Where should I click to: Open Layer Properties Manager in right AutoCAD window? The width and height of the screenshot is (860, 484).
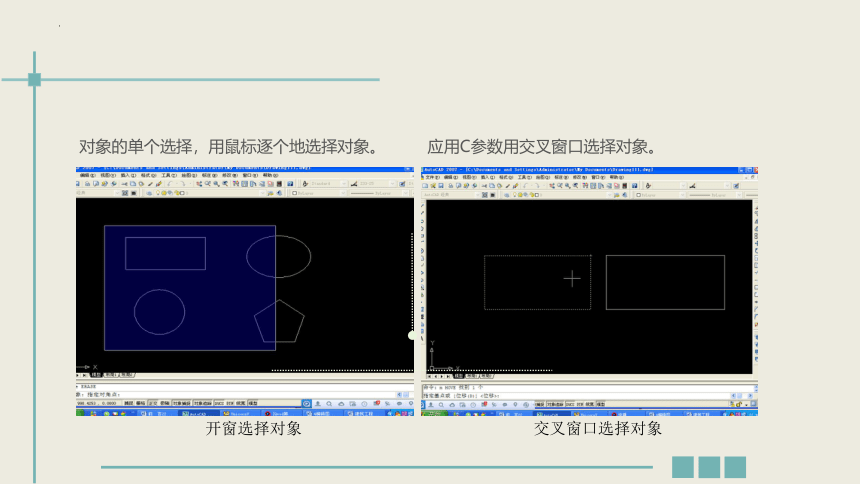point(507,195)
